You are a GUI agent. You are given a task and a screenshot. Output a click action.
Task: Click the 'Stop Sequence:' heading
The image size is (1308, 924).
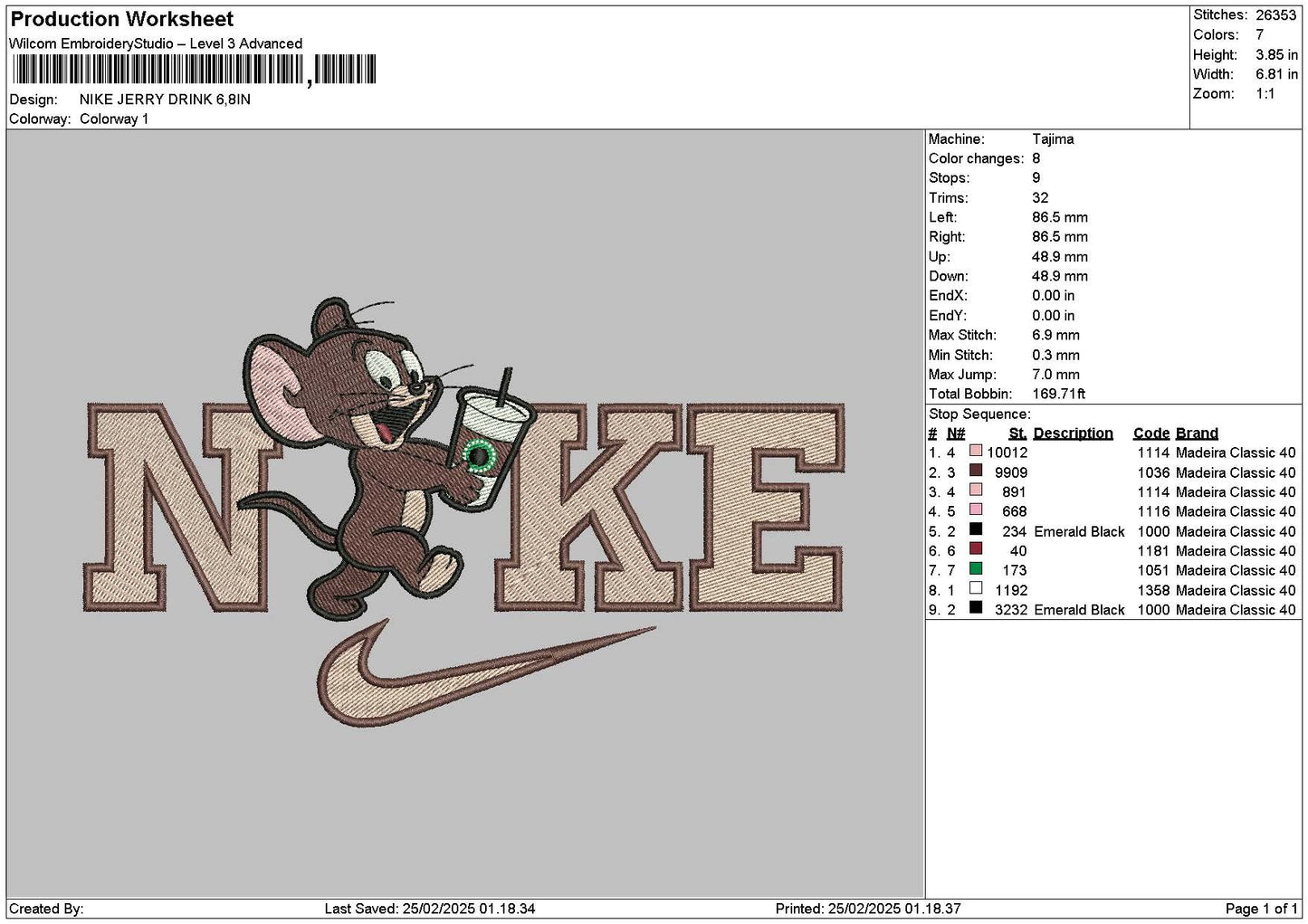(x=979, y=414)
